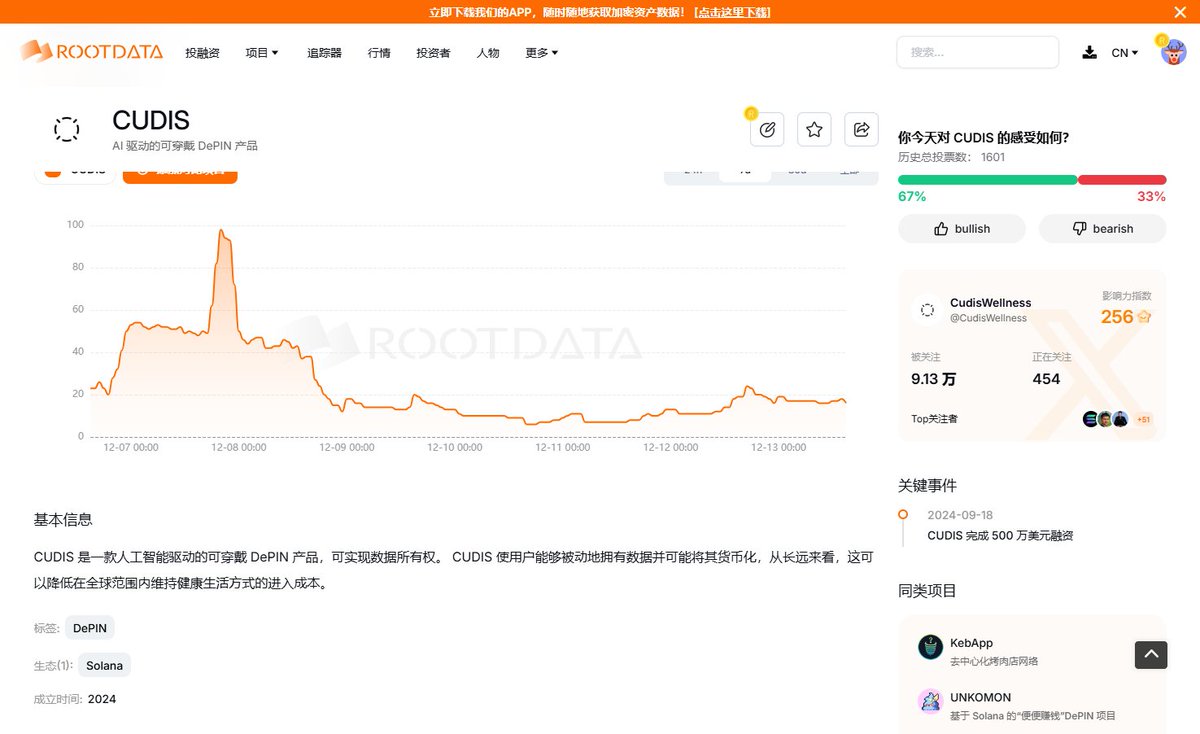Open the CN language dropdown

pos(1125,53)
